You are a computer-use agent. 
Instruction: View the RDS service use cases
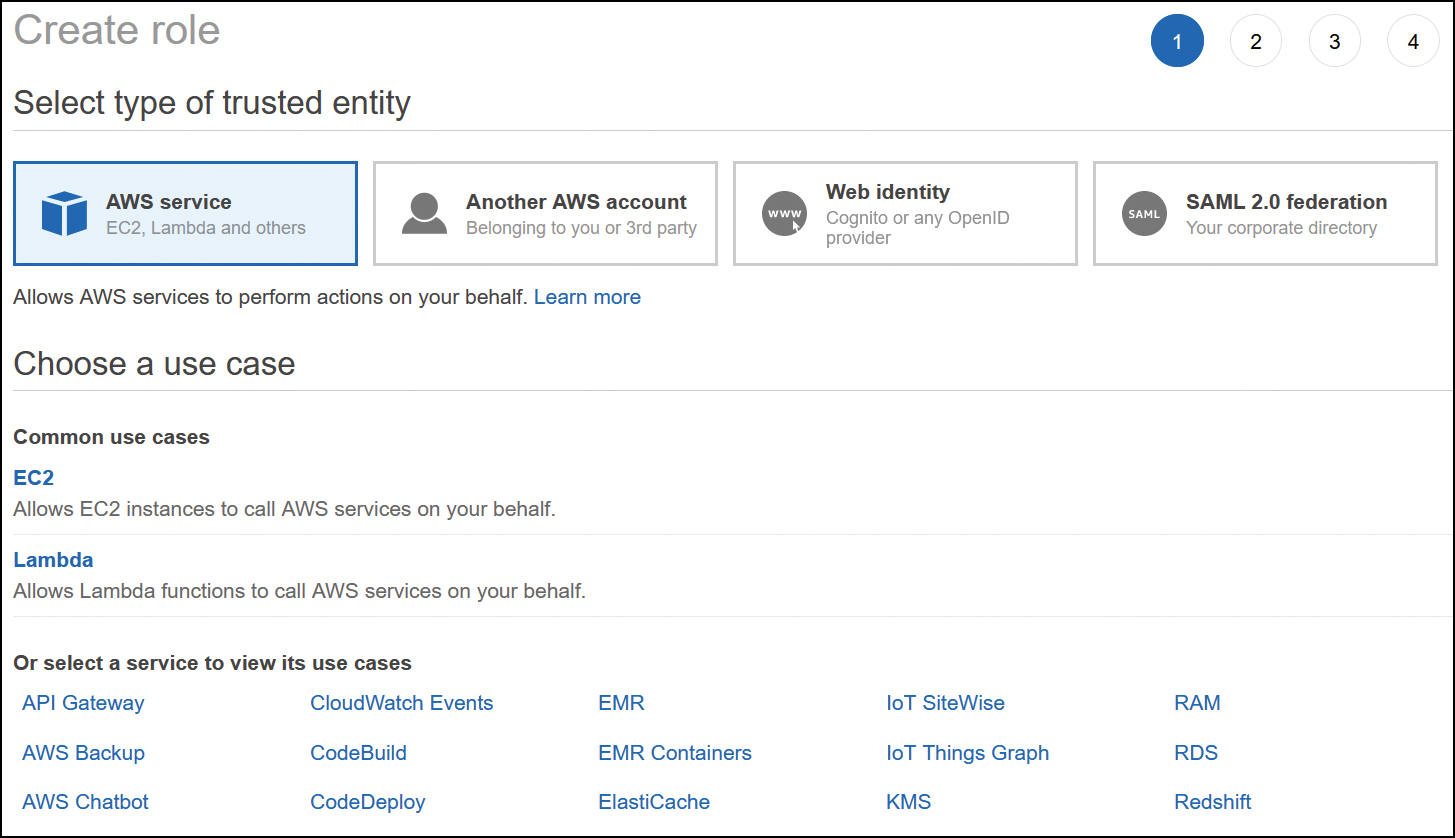1196,753
